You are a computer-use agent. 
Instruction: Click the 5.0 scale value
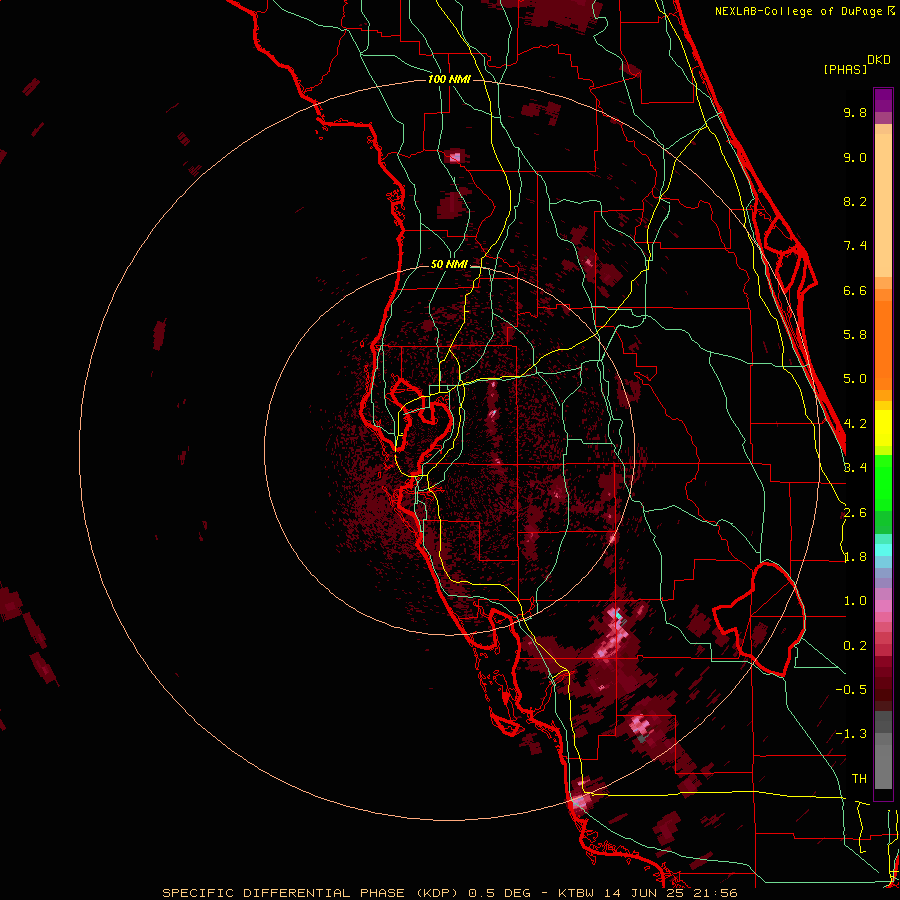click(x=855, y=379)
